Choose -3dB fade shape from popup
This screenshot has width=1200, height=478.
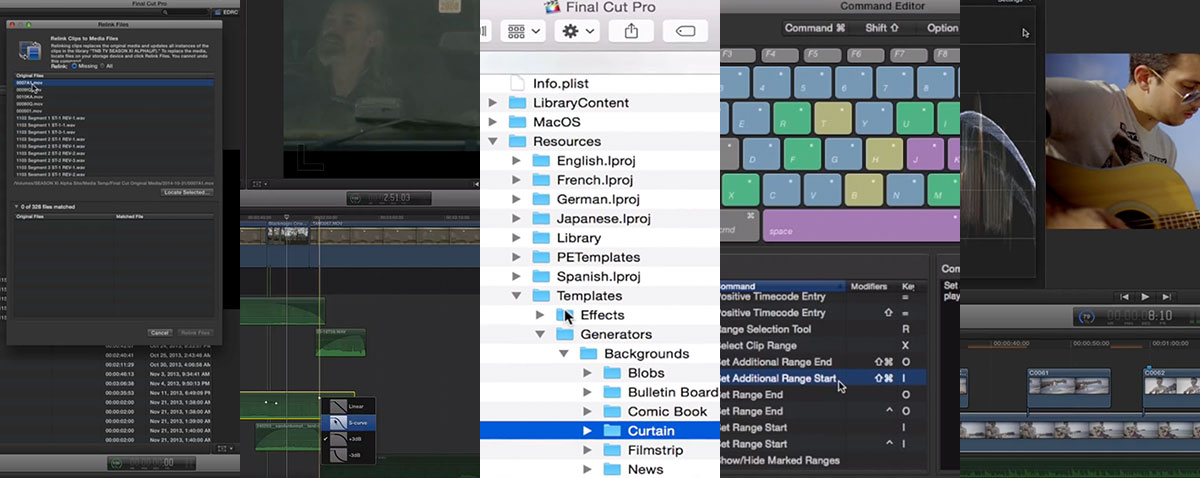(347, 454)
